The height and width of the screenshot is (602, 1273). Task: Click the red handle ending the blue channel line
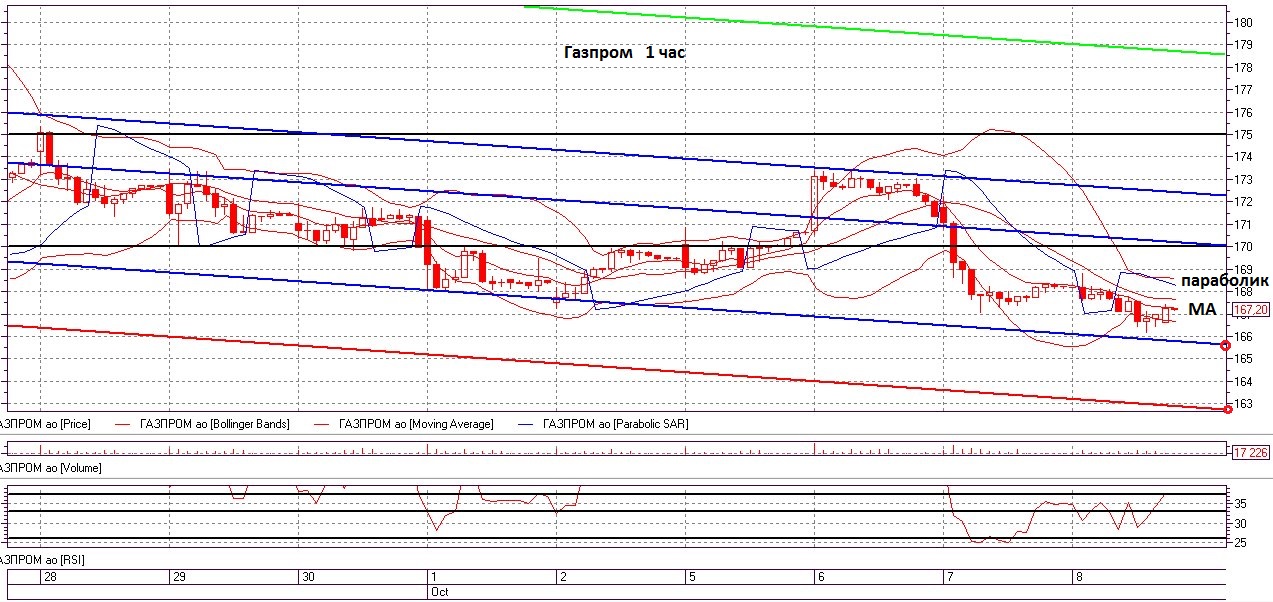[x=1227, y=345]
